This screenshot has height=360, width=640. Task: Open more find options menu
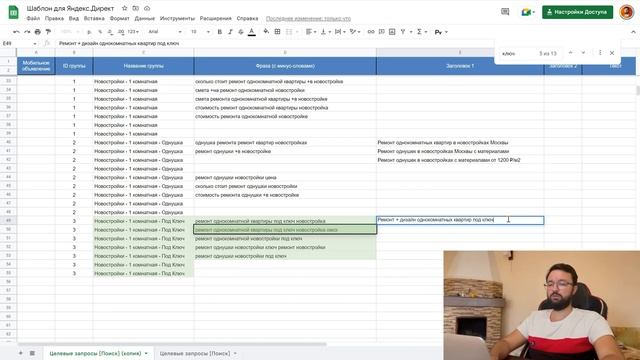(600, 53)
